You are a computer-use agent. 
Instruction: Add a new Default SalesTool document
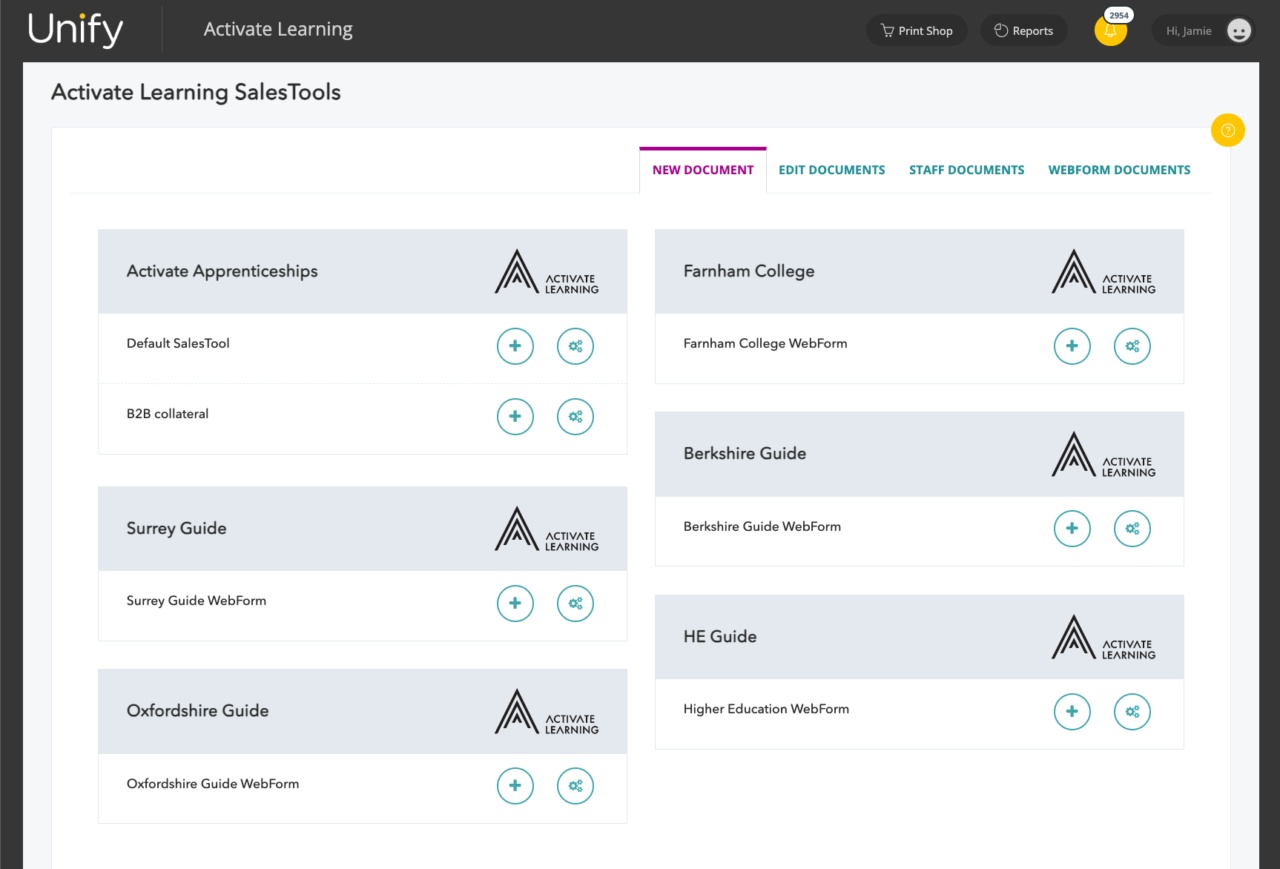[x=515, y=346]
